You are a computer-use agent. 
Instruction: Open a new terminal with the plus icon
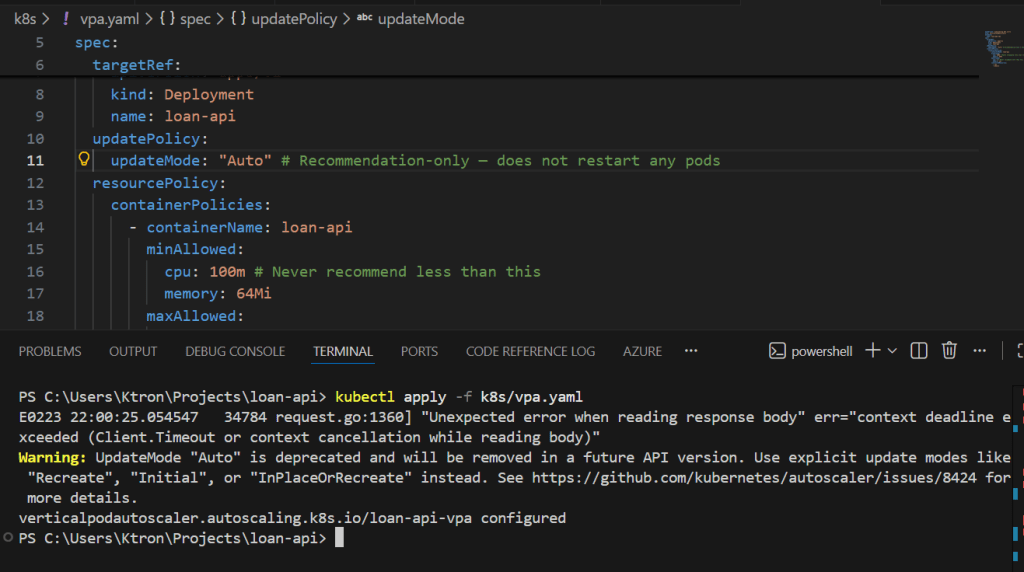pyautogui.click(x=872, y=351)
